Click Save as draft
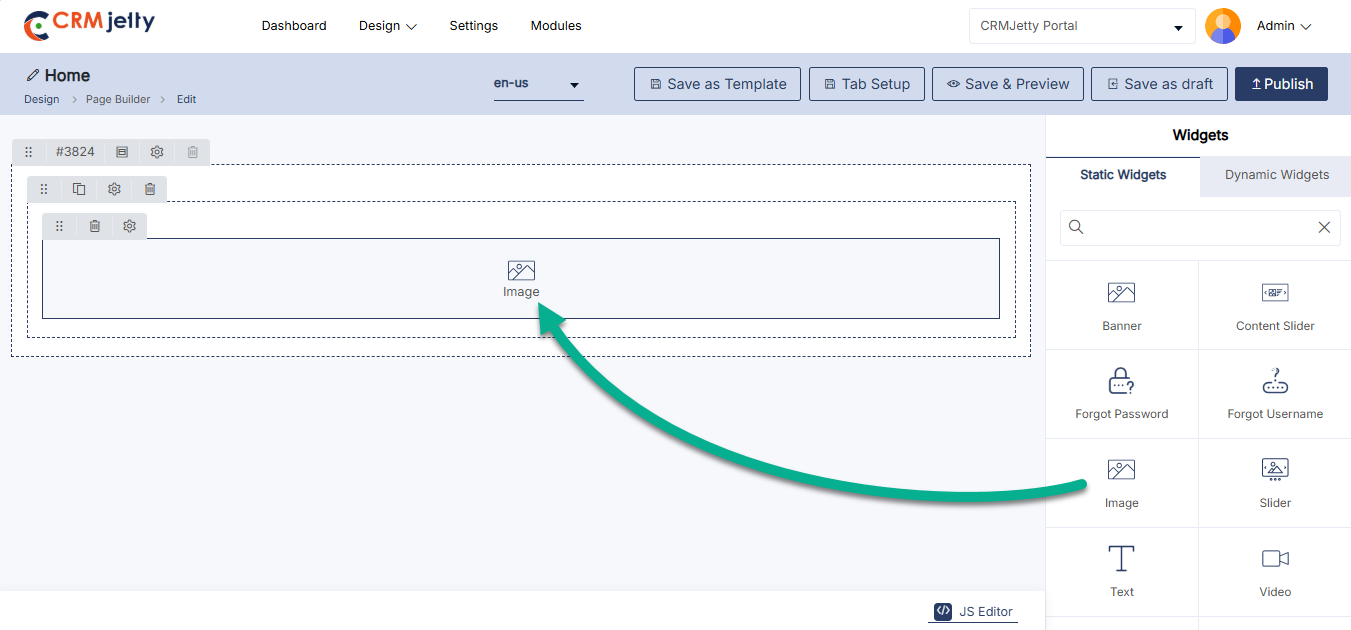This screenshot has height=630, width=1351. [x=1159, y=84]
